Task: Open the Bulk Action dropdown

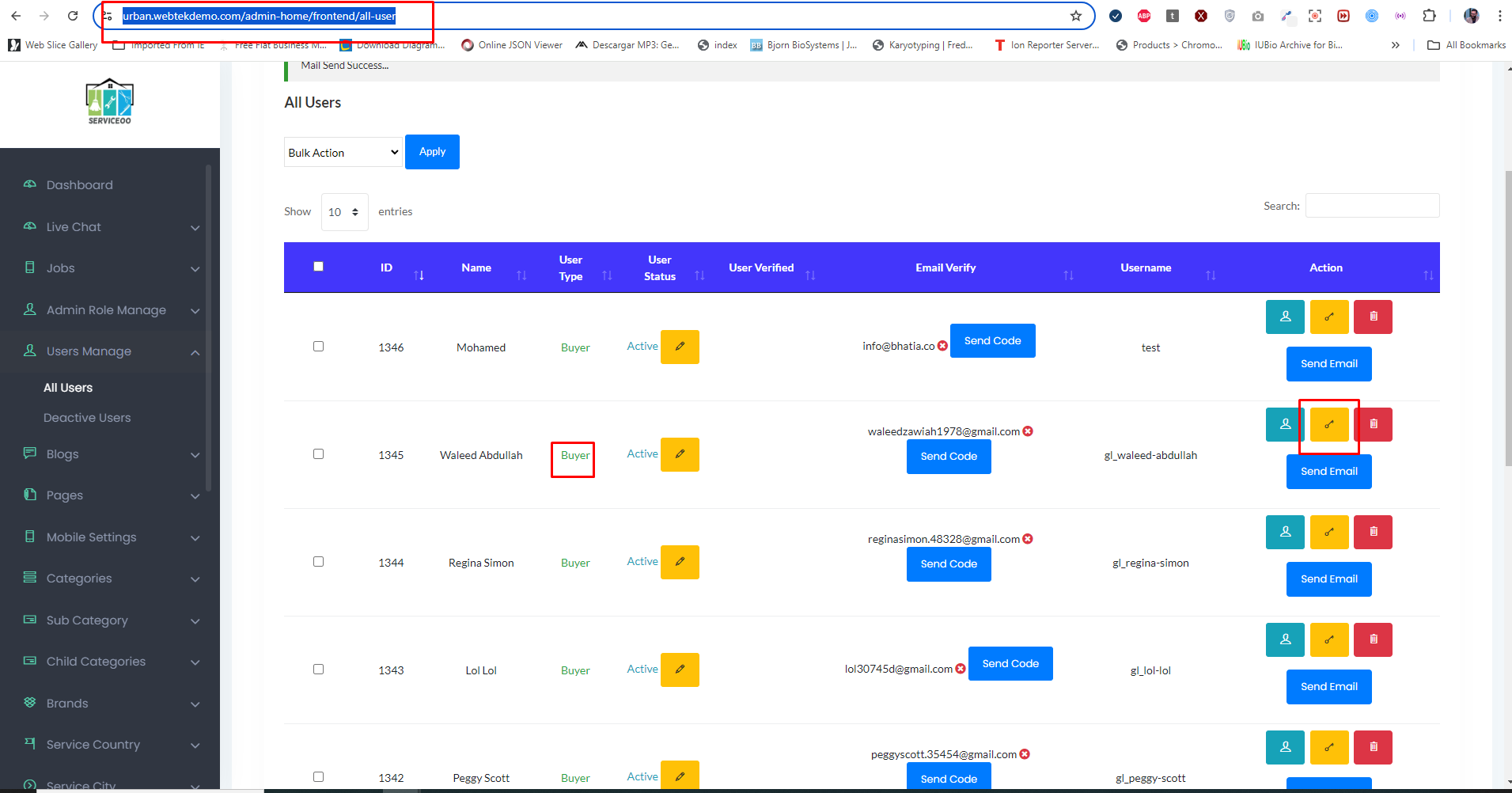Action: click(343, 153)
